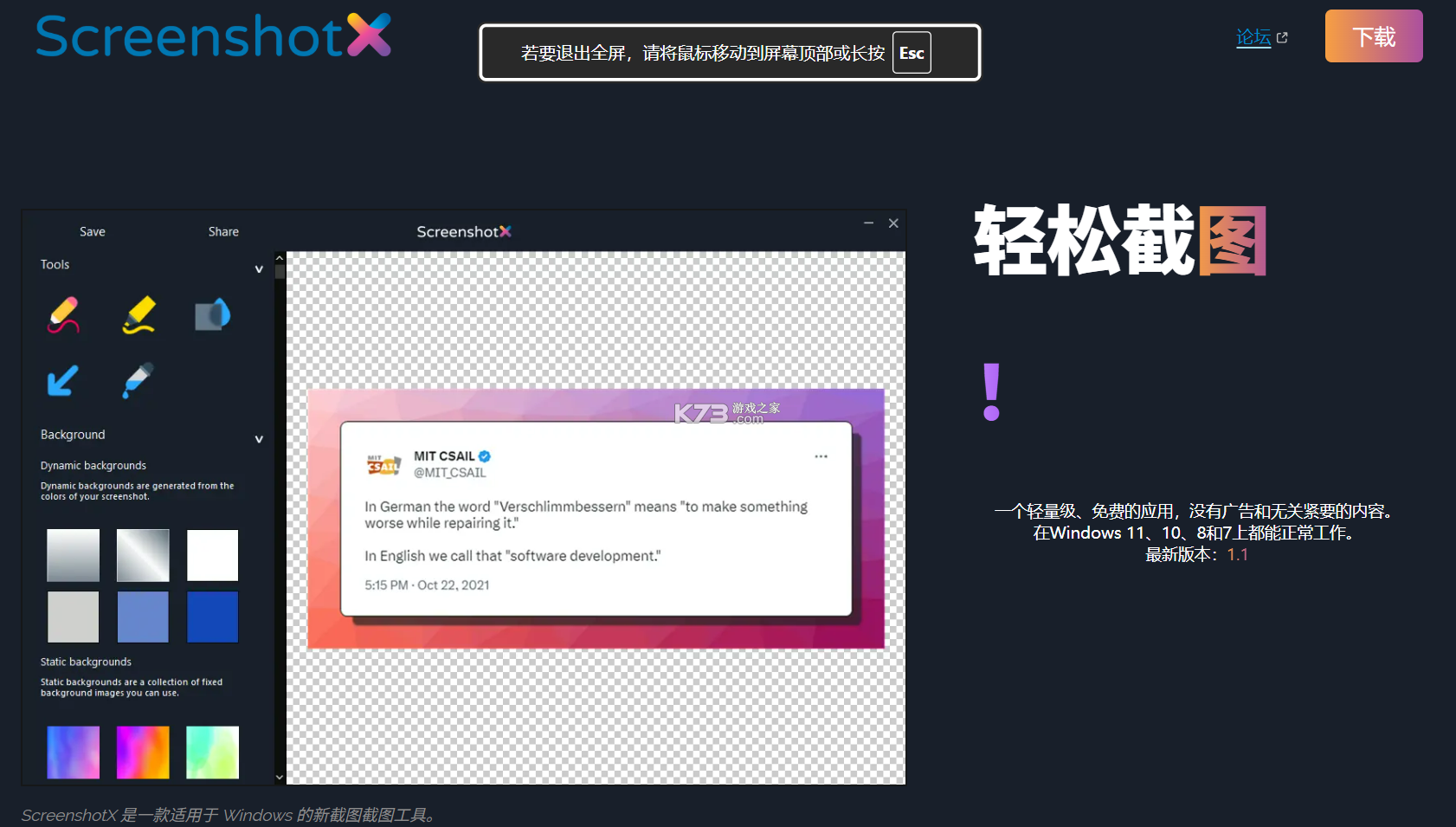The height and width of the screenshot is (827, 1456).
Task: Select the yellow highlighter tool
Action: coord(139,315)
